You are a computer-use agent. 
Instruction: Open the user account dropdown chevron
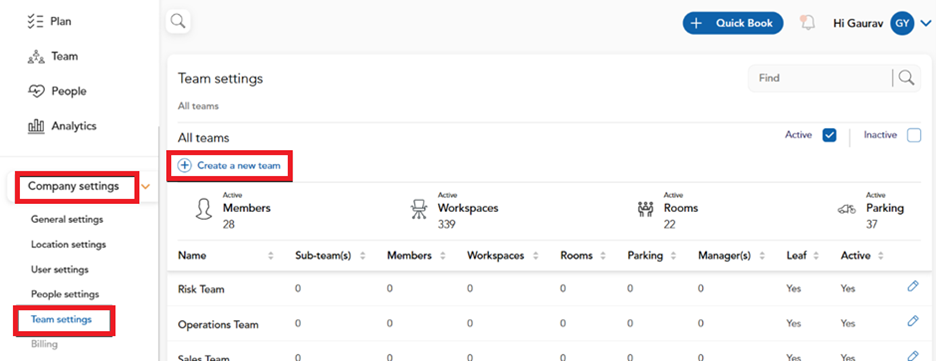[925, 24]
